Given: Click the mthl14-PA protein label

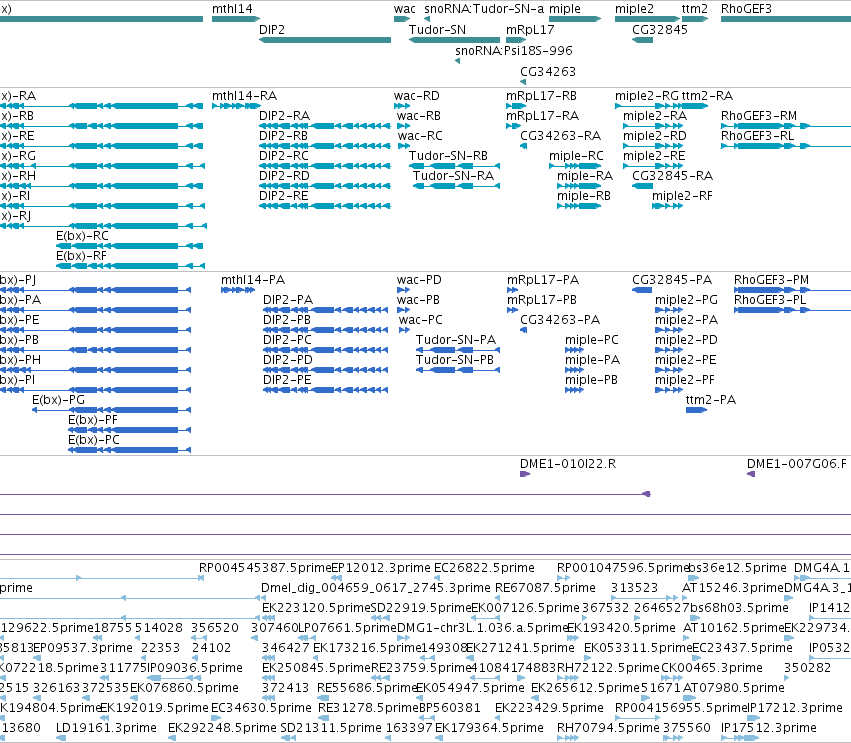Looking at the screenshot, I should click(253, 280).
